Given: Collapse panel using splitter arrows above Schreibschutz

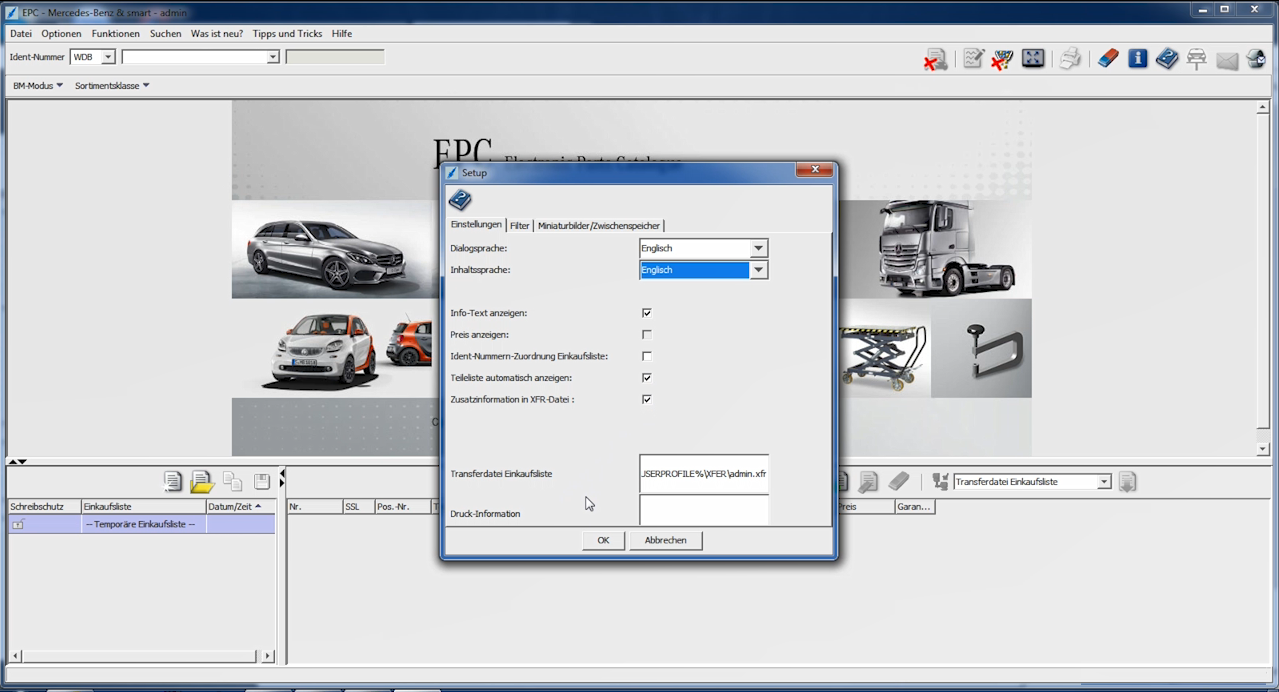Looking at the screenshot, I should (x=17, y=461).
